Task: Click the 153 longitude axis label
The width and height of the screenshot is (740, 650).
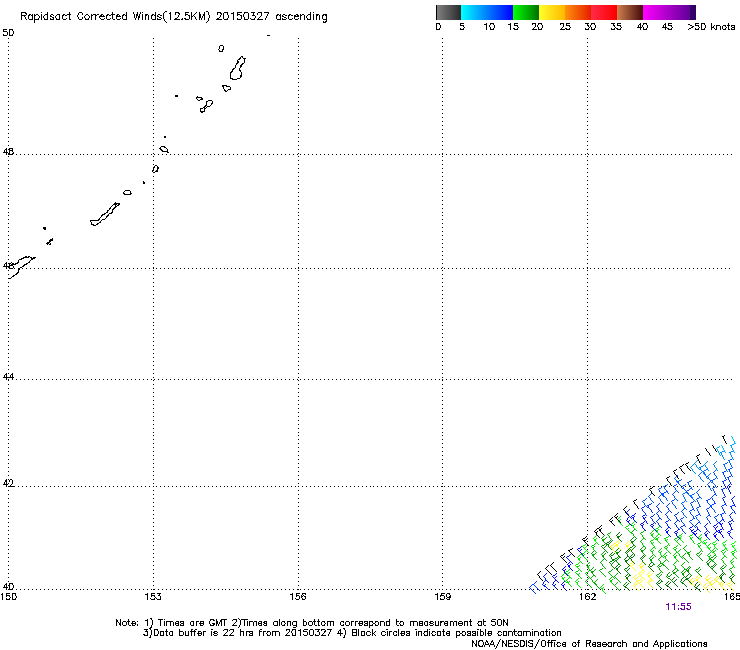Action: tap(153, 597)
